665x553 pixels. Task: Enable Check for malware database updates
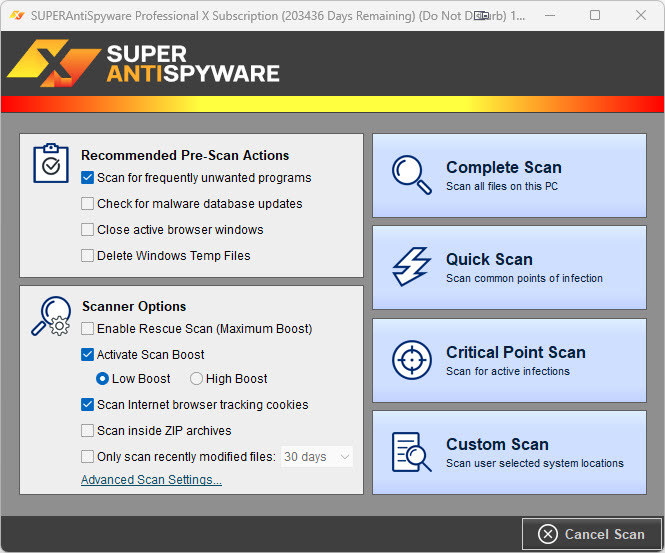click(88, 204)
